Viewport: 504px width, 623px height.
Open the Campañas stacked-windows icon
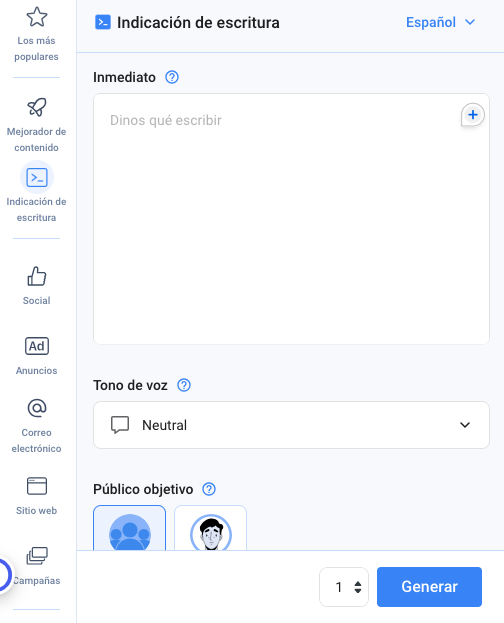point(37,556)
